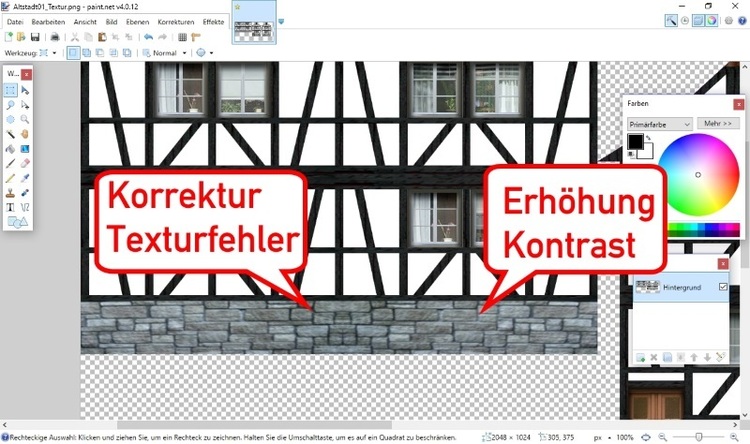
Task: Select the Ellipse Select tool
Action: [x=10, y=120]
